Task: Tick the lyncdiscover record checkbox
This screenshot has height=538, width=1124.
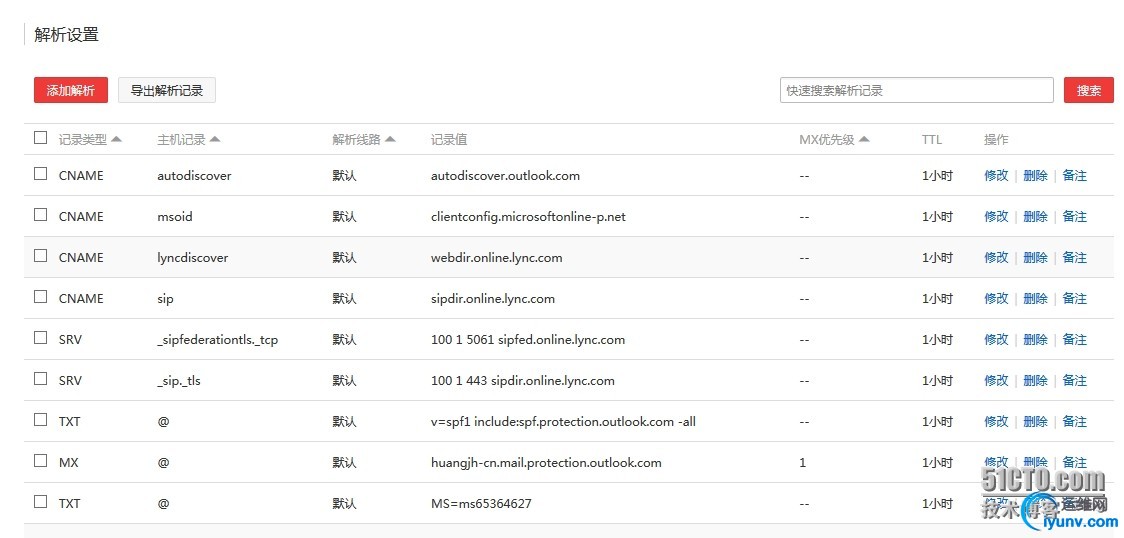Action: 40,256
